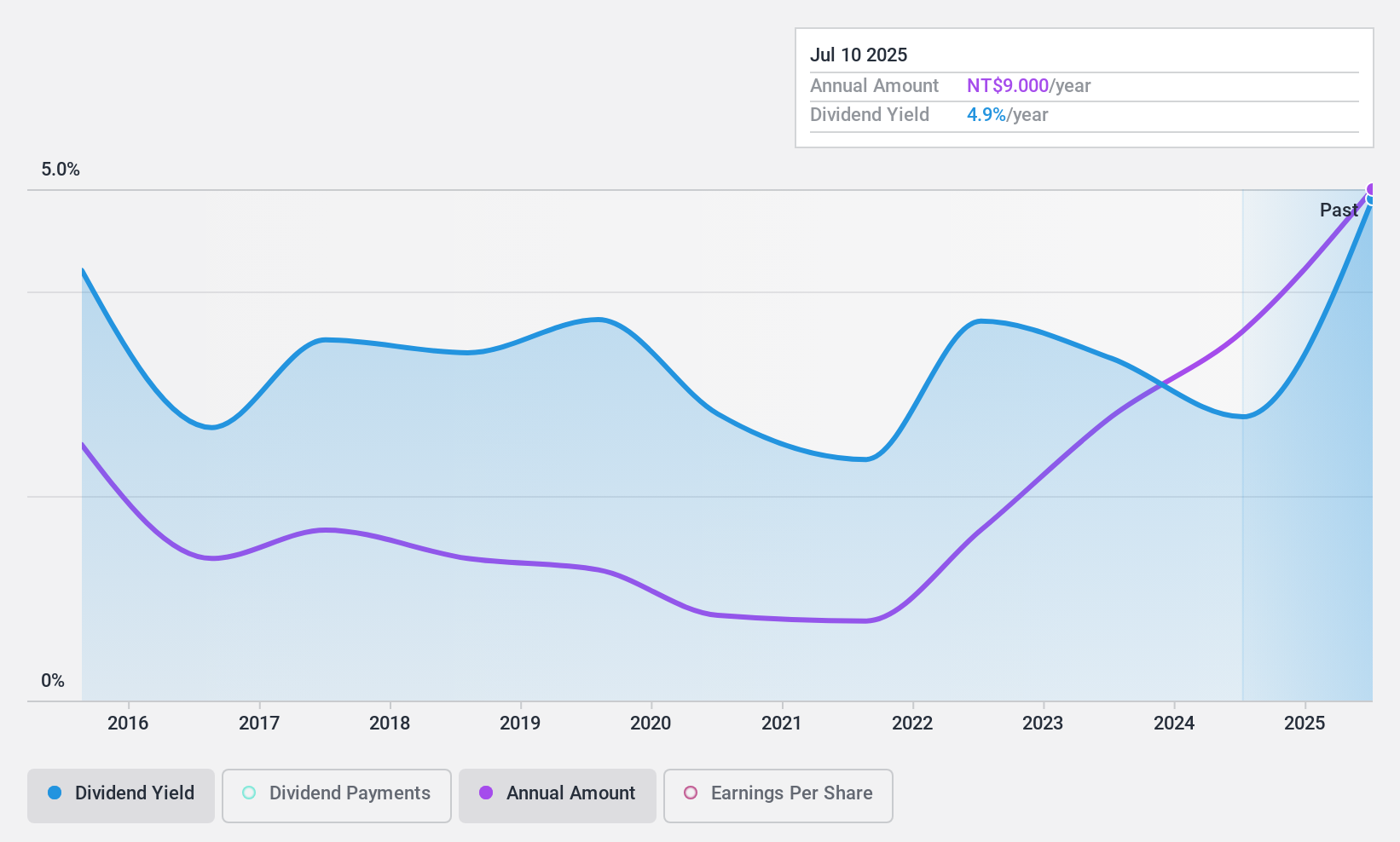Enable the Dividend Payments series
This screenshot has height=842, width=1400.
point(337,796)
